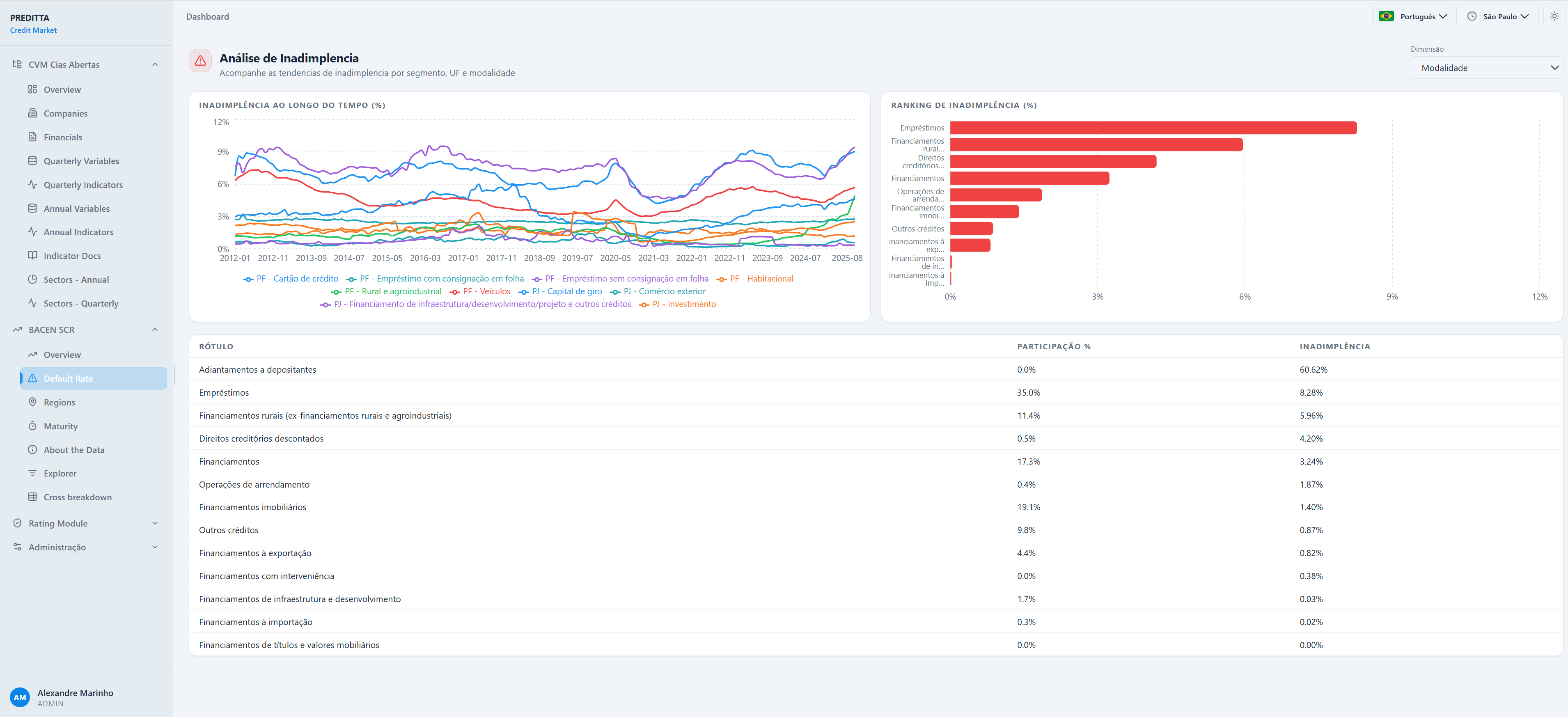Click the Cross breakdown table icon
The image size is (1568, 717).
(x=32, y=497)
